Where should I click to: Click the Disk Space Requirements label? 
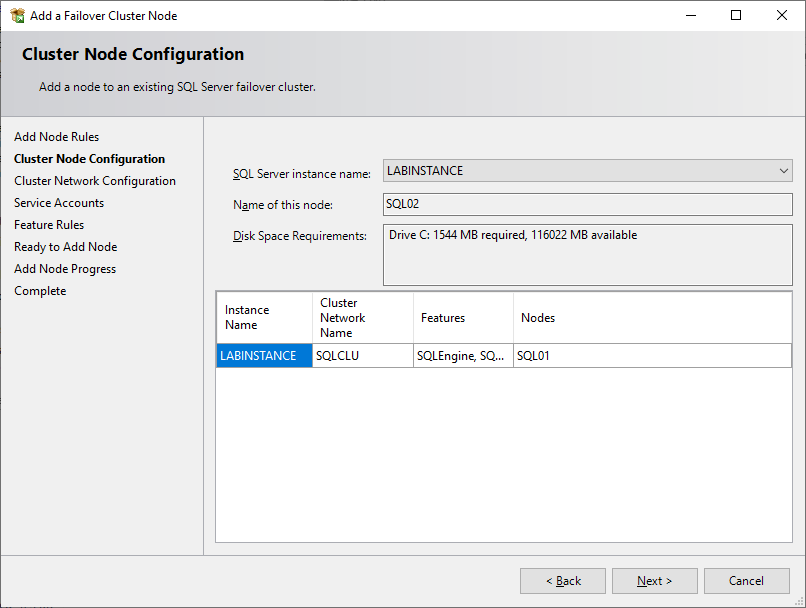click(x=300, y=236)
